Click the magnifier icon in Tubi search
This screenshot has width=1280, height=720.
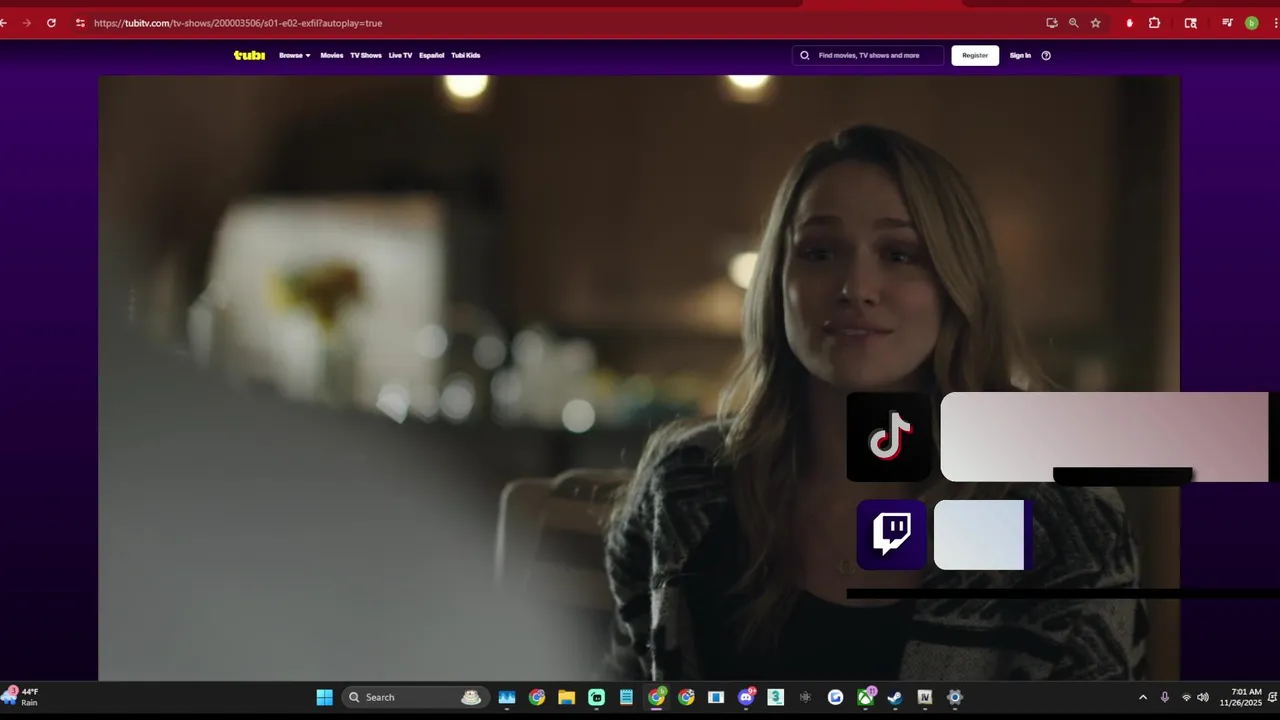[804, 55]
